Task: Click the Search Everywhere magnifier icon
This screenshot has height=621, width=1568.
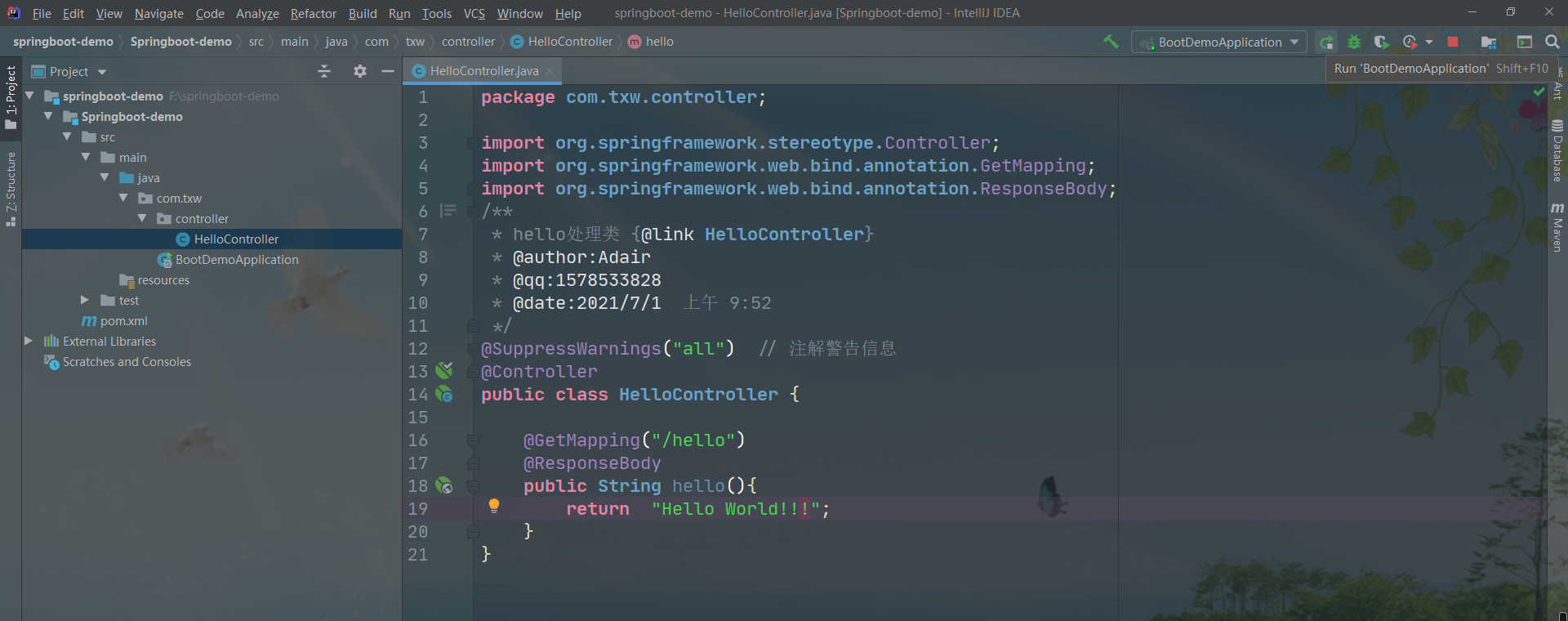Action: [1552, 42]
